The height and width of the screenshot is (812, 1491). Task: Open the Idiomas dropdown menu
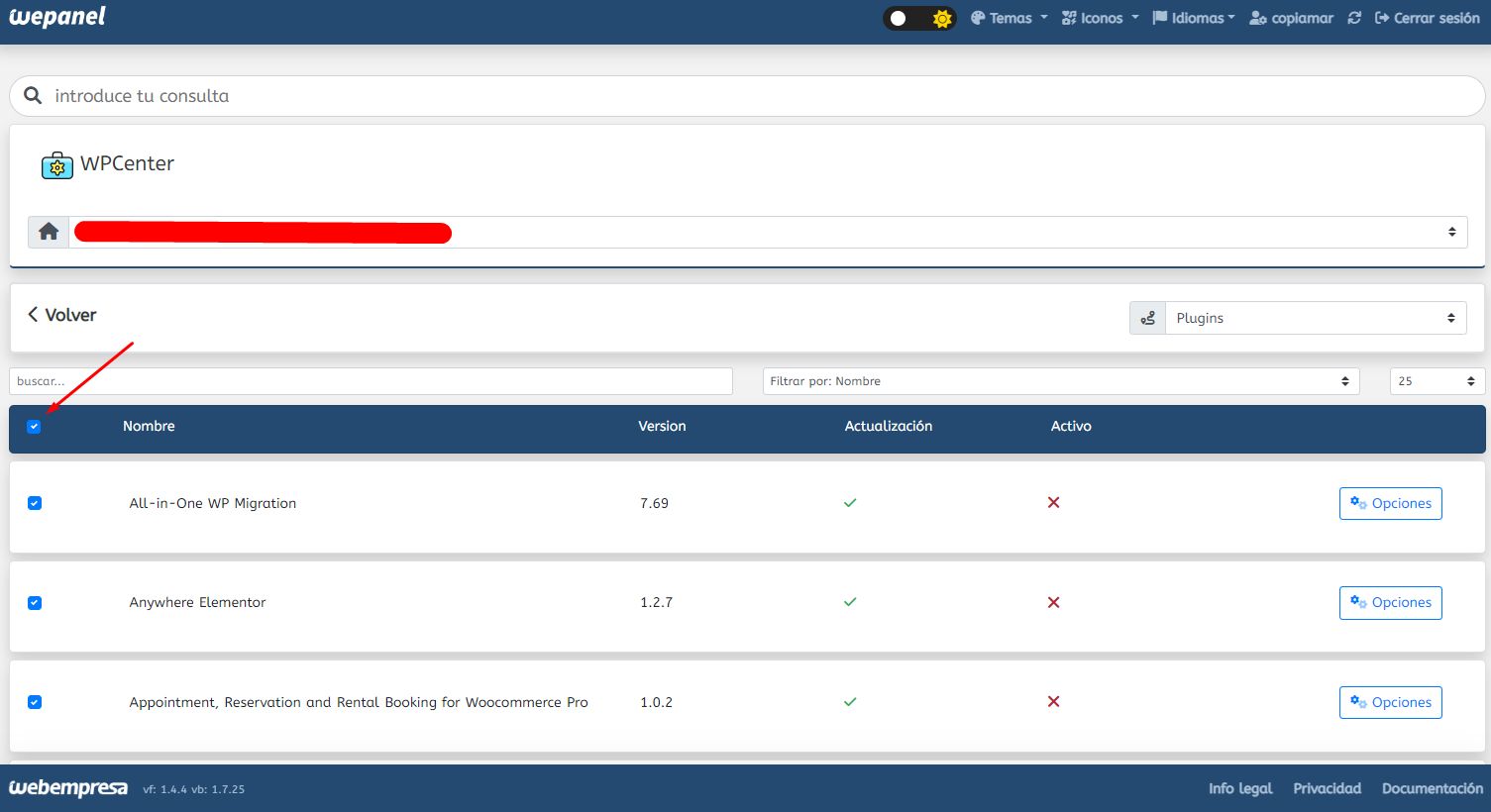pyautogui.click(x=1194, y=18)
